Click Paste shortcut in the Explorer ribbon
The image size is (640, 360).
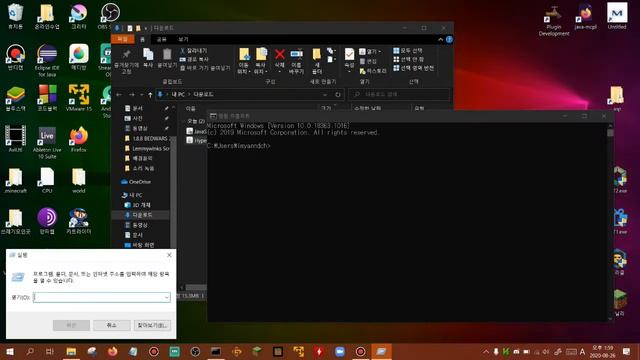[205, 68]
